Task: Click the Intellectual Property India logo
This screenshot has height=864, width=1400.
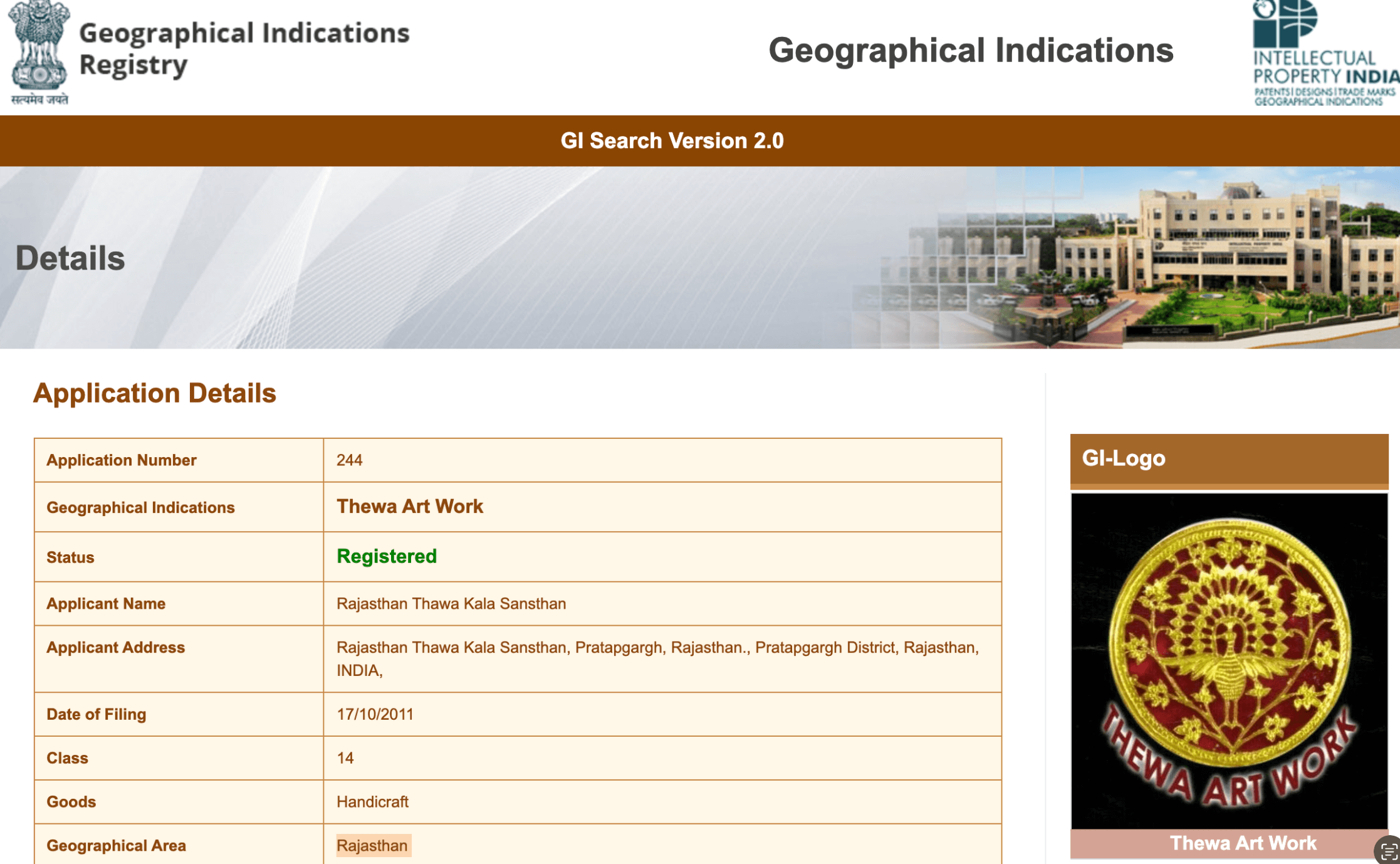Action: [1324, 54]
